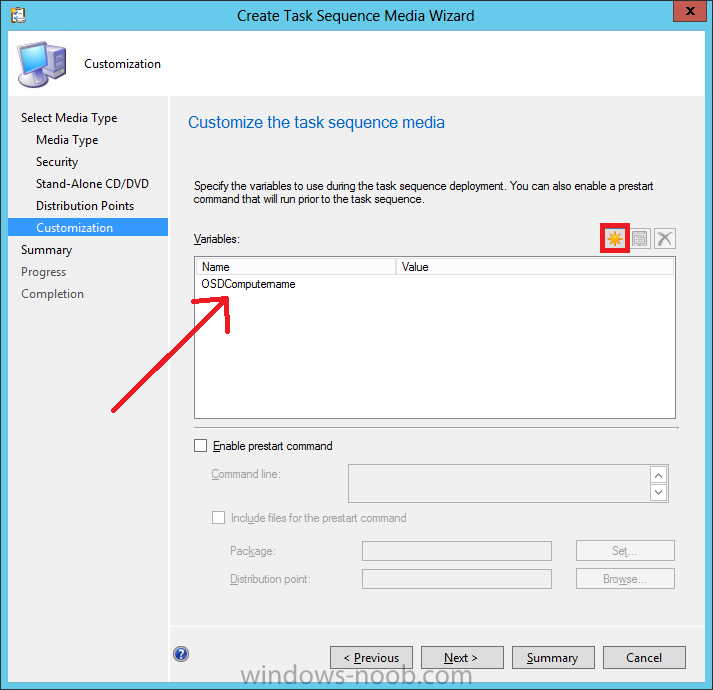
Task: Click the Browse... distribution point button
Action: [625, 579]
